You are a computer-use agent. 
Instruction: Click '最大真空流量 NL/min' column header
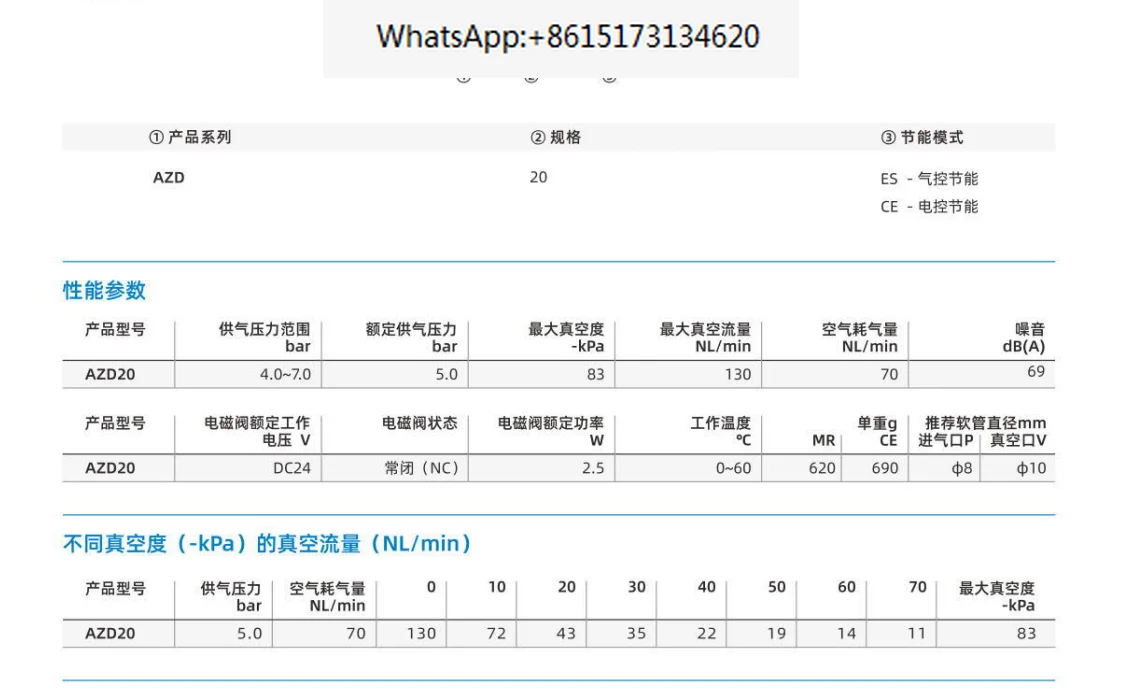tap(705, 338)
